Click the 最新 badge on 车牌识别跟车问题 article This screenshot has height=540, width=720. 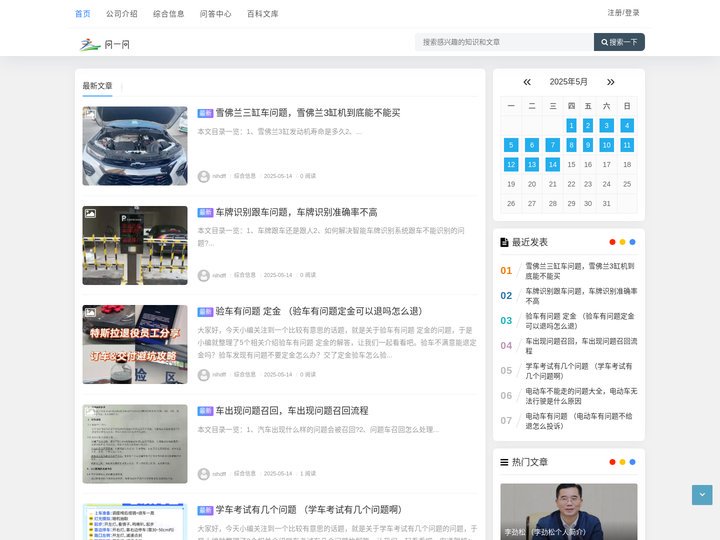tap(205, 212)
